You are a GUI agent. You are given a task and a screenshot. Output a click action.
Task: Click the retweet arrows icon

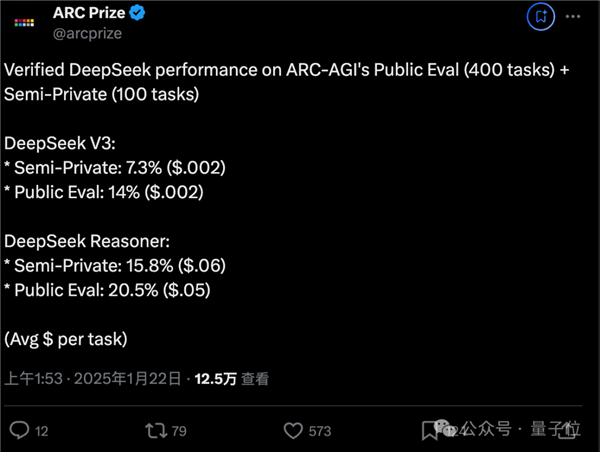click(157, 430)
